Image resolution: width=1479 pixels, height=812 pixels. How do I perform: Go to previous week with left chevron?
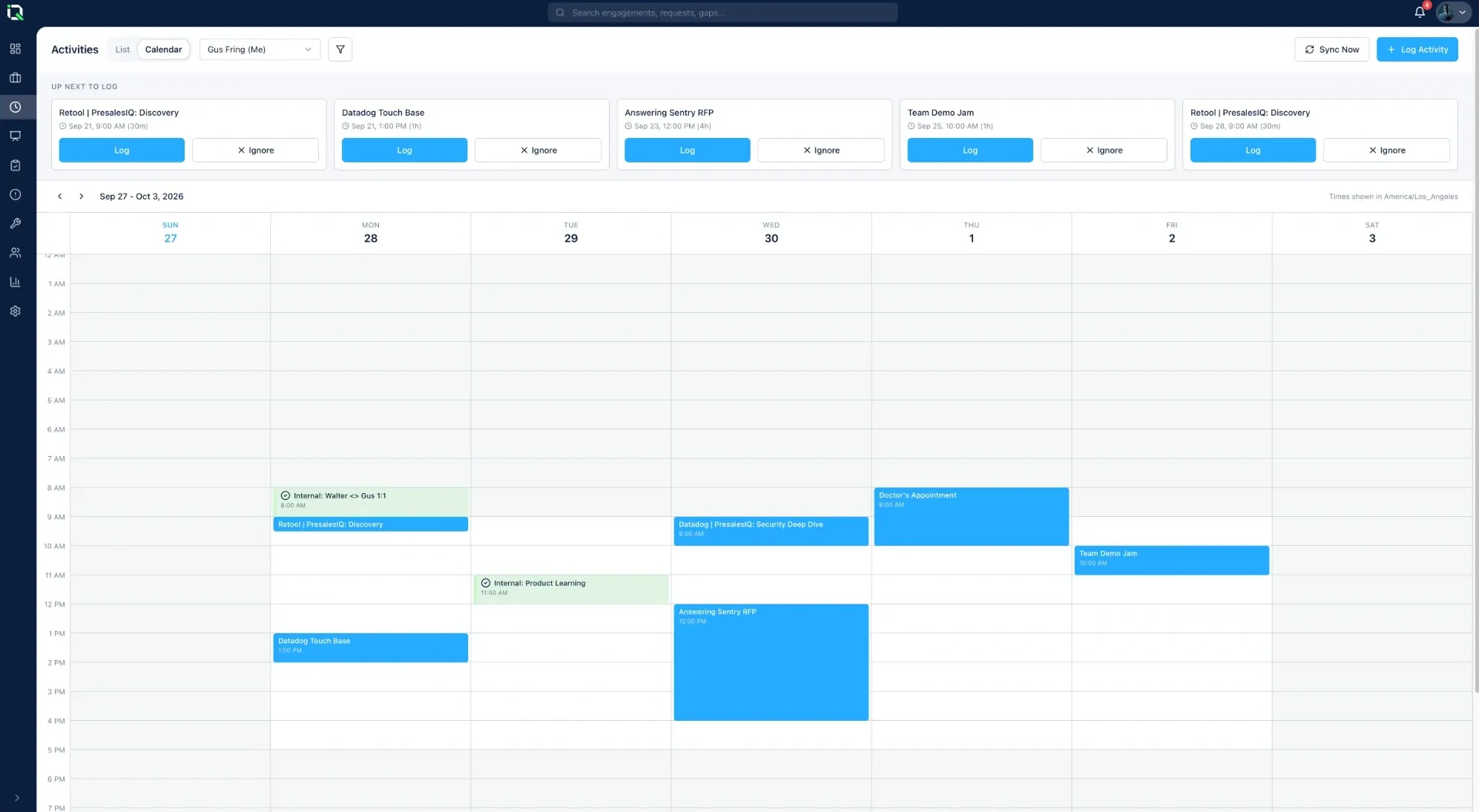coord(60,197)
